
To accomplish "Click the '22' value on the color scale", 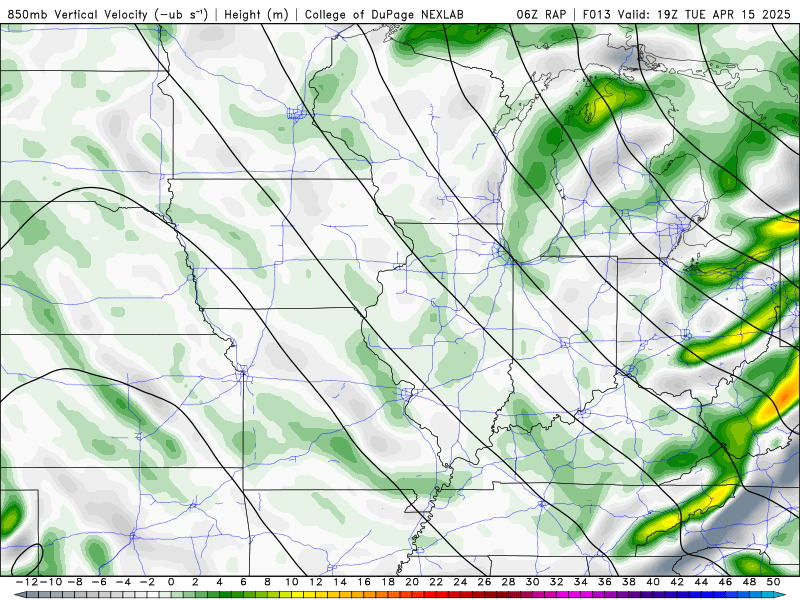I will click(x=436, y=582).
